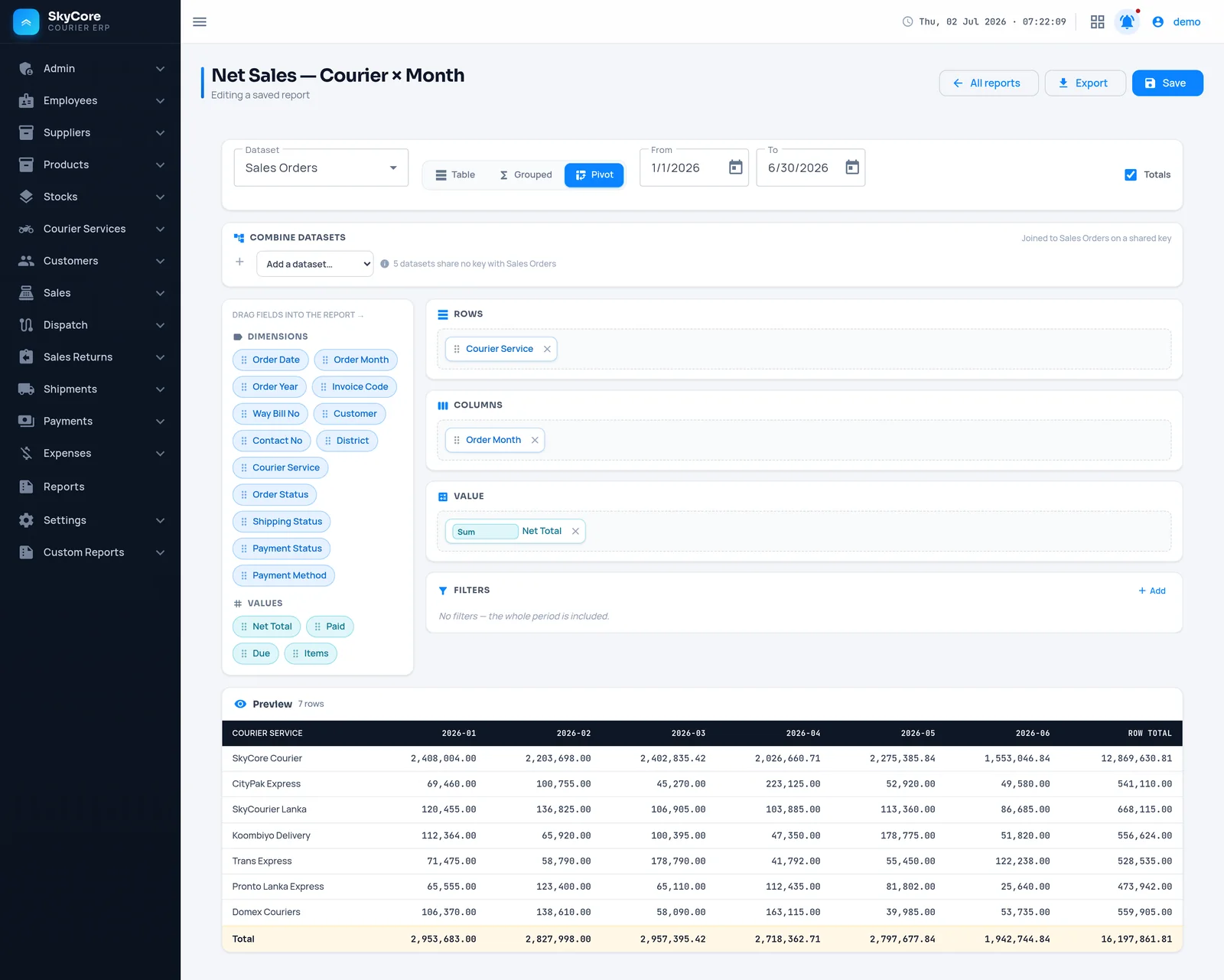
Task: Click the CityPak Express row label
Action: [x=266, y=784]
